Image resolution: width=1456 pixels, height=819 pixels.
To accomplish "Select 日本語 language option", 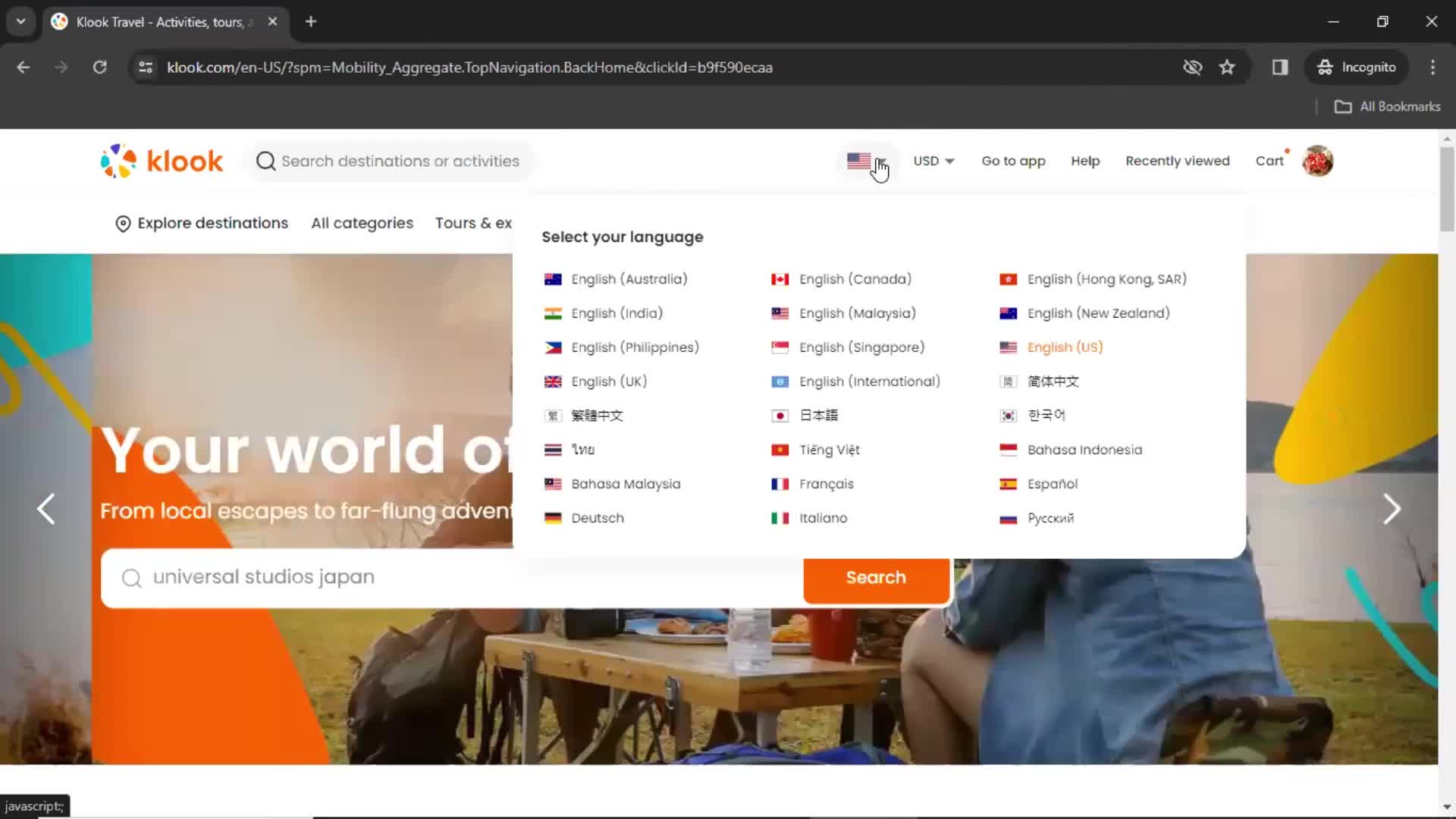I will (x=818, y=415).
